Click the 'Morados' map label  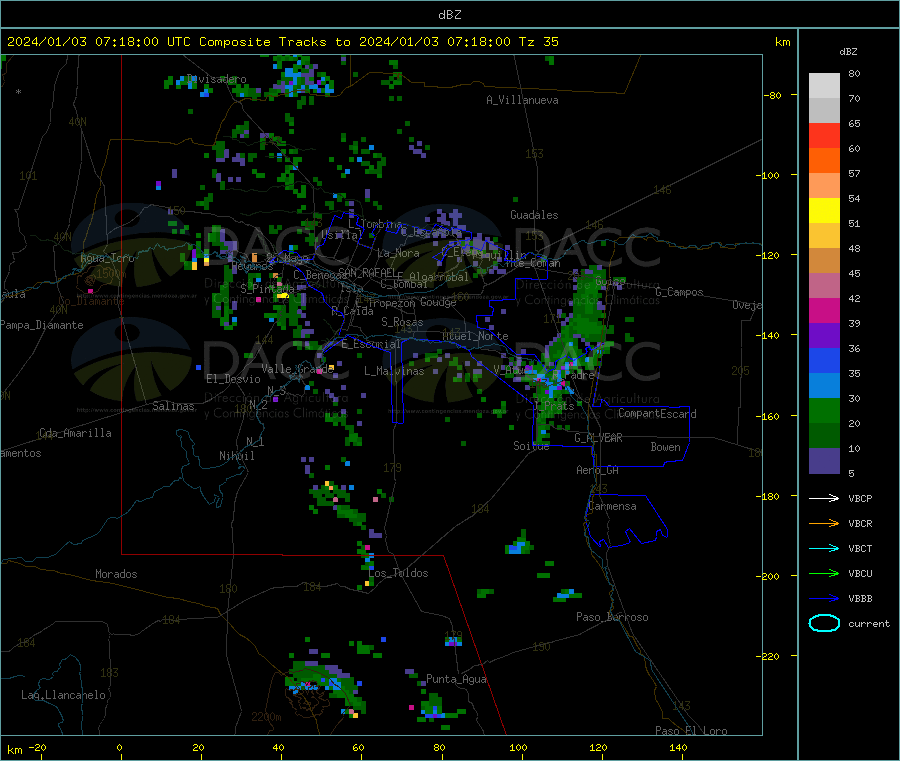[117, 574]
